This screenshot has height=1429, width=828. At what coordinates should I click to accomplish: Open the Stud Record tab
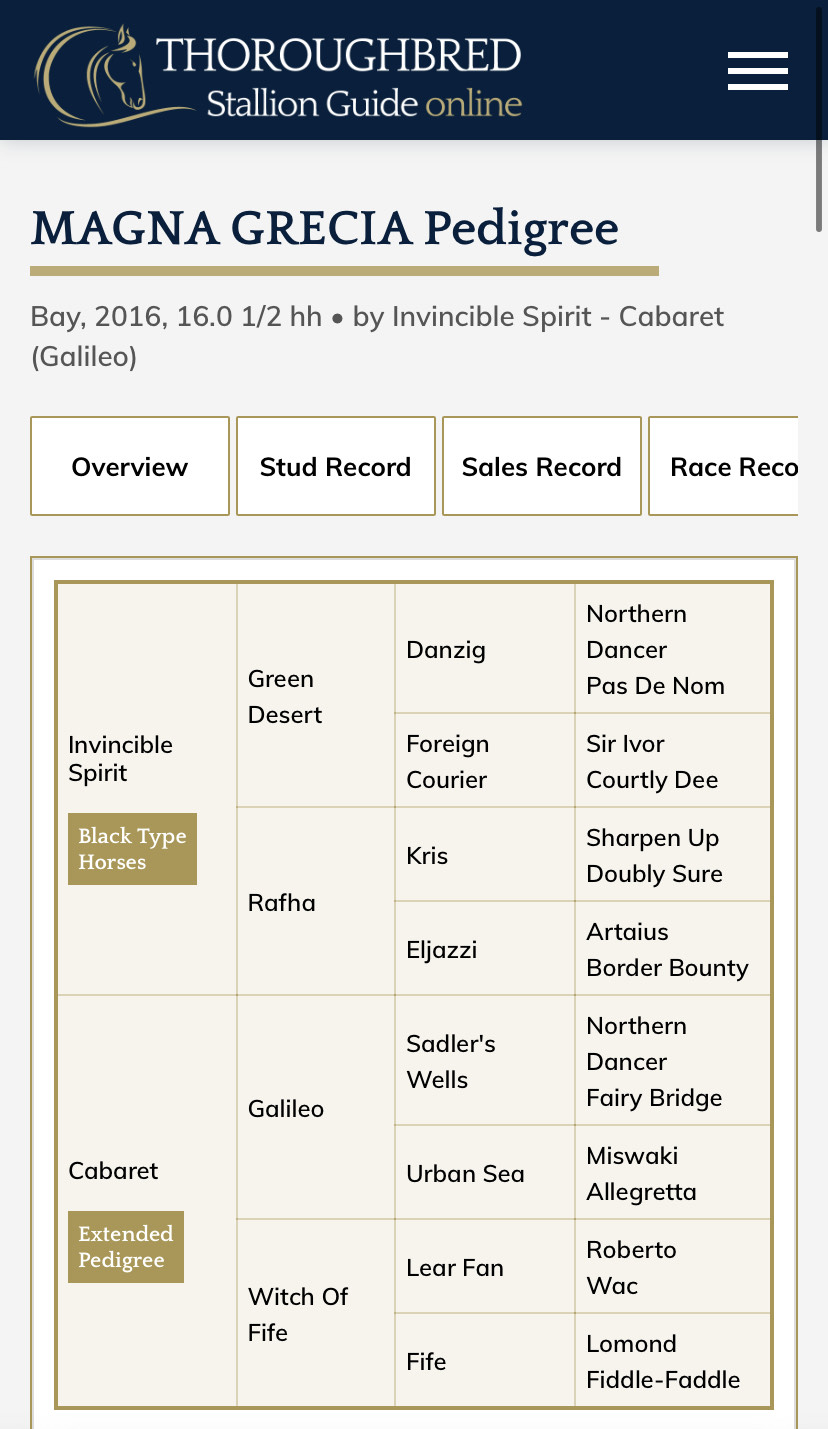(336, 466)
